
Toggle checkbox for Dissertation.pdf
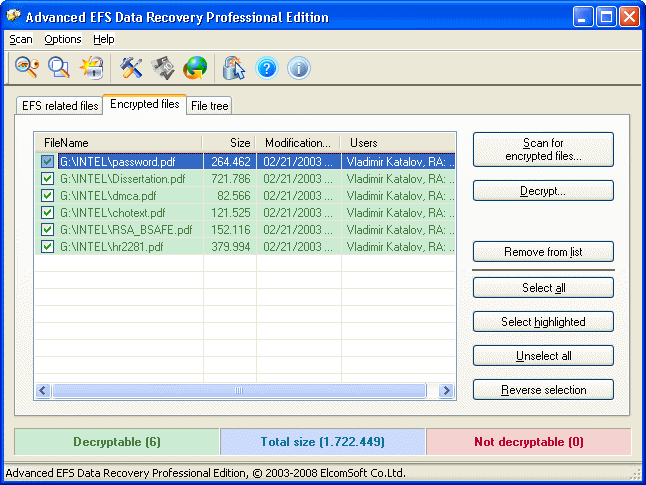pyautogui.click(x=47, y=179)
